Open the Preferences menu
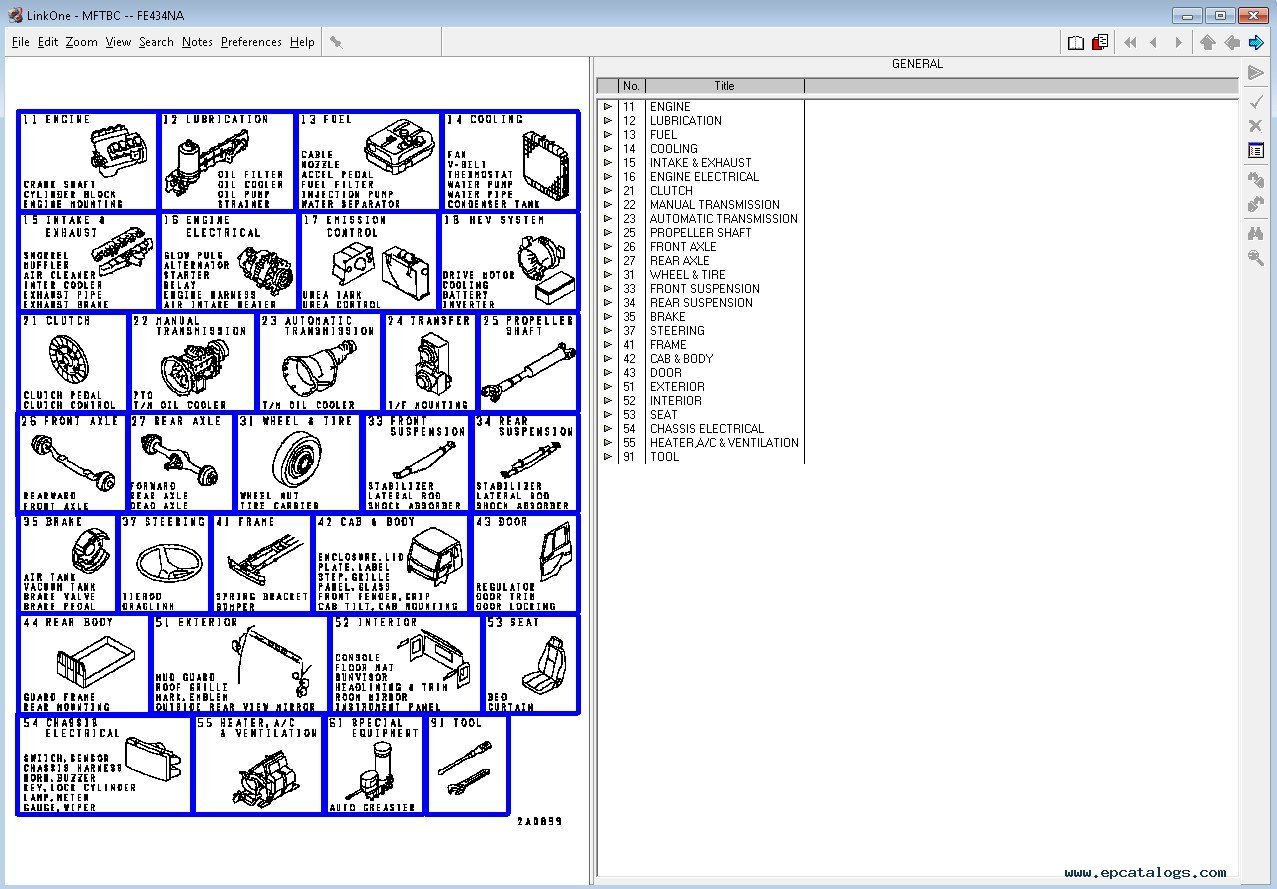 click(x=251, y=42)
